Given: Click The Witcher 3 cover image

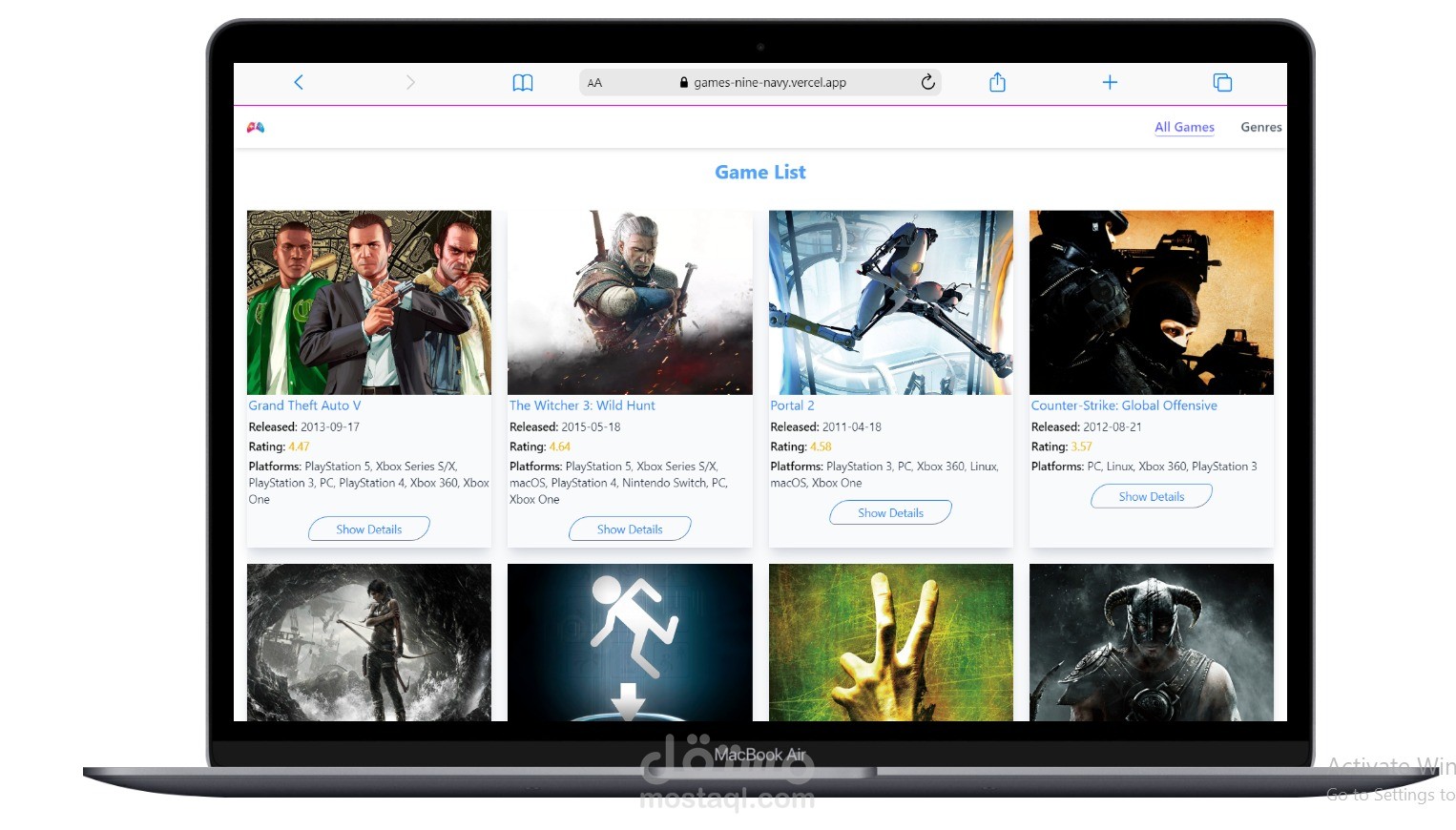Looking at the screenshot, I should 630,302.
